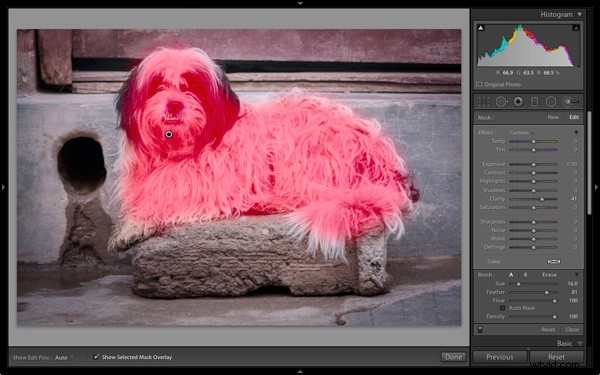
Task: Collapse the Effect sliders disclosure triangle
Action: coord(576,132)
